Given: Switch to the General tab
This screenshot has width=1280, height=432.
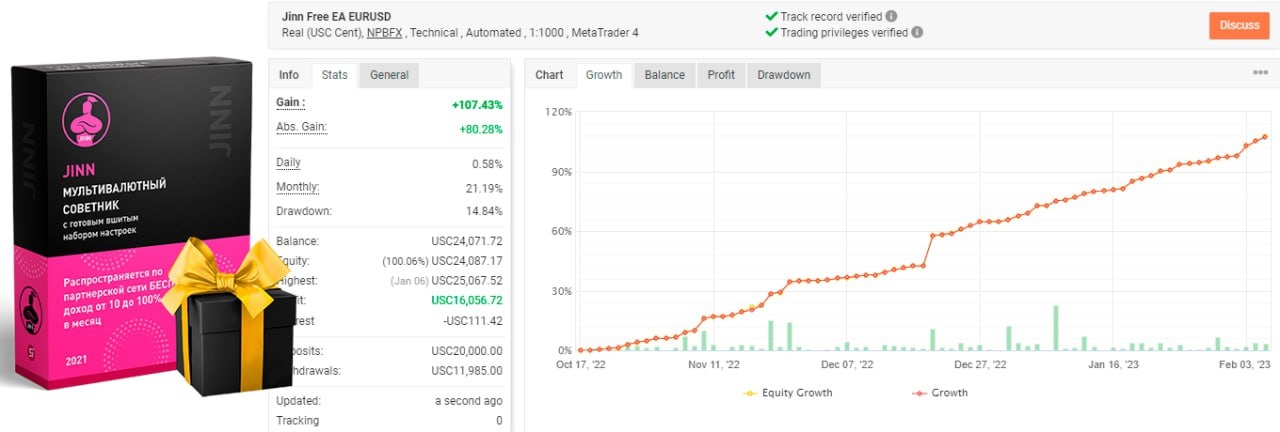Looking at the screenshot, I should click(389, 75).
